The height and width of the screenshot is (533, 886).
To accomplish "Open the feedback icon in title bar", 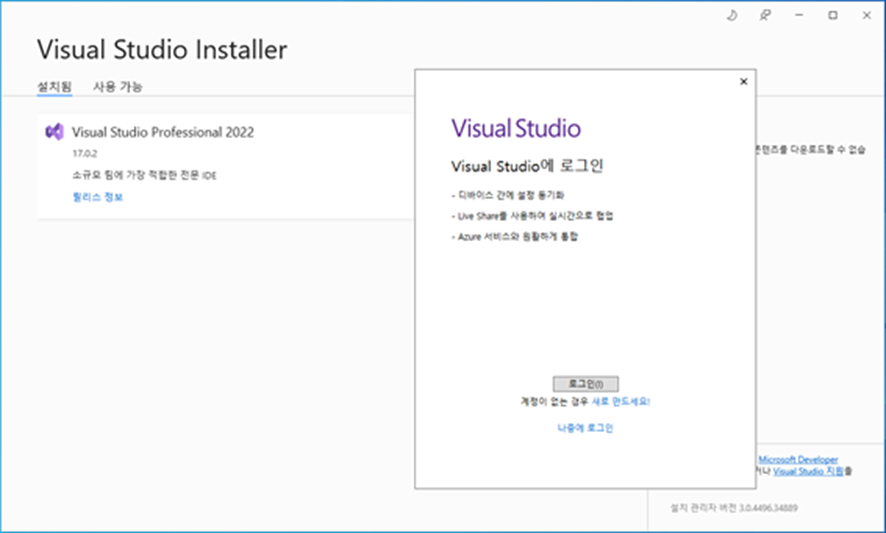I will 765,15.
